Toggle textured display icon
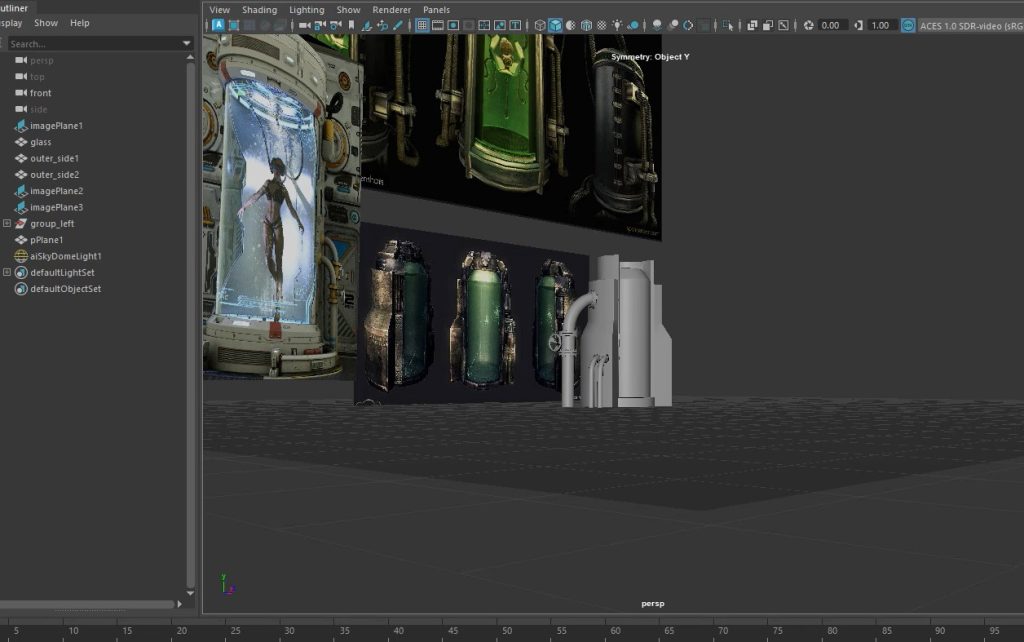1024x642 pixels. click(x=601, y=25)
